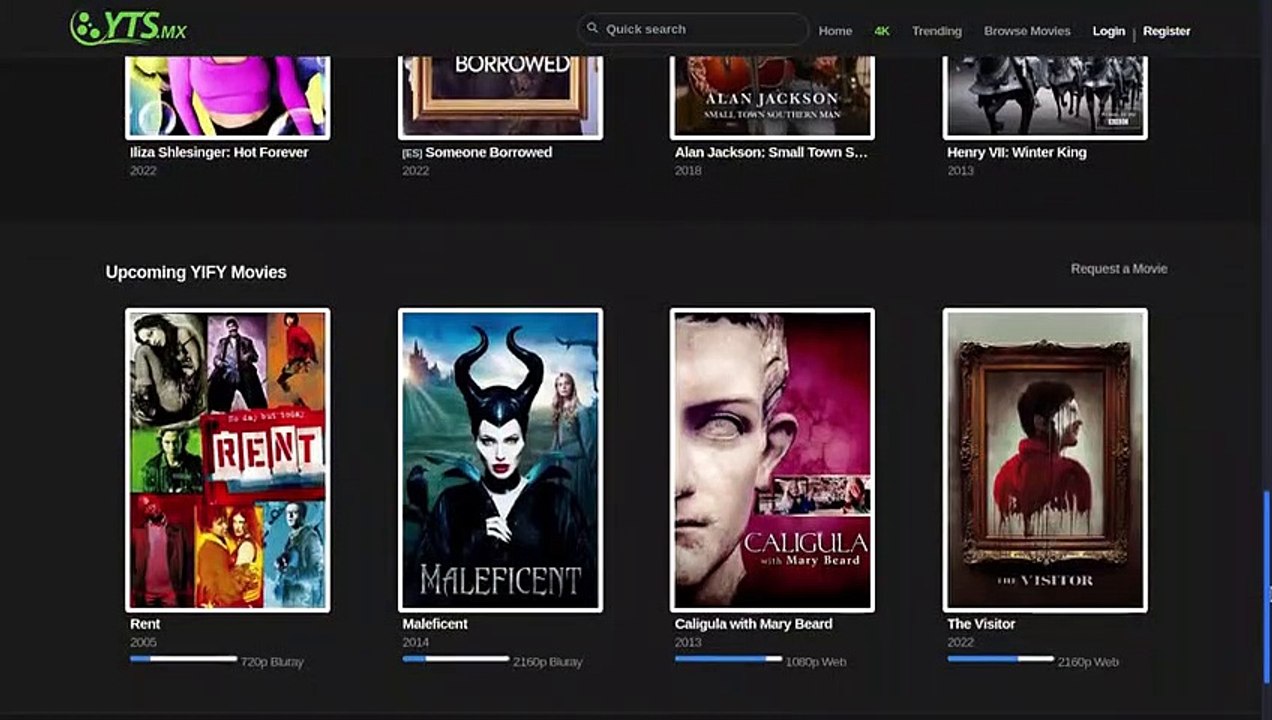Click the Upcoming YIFY Movies heading
The width and height of the screenshot is (1272, 720).
pyautogui.click(x=196, y=272)
